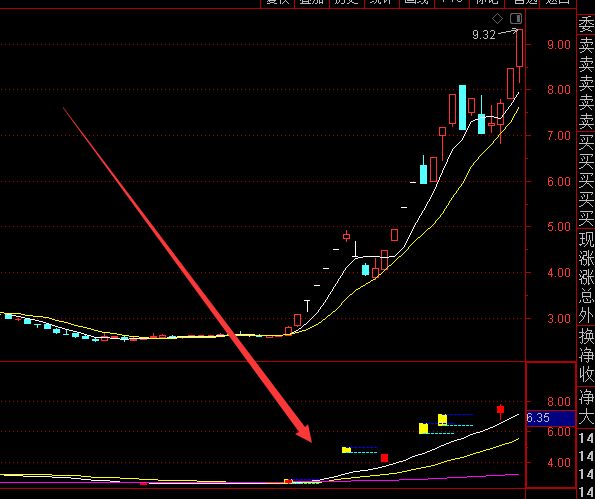Viewport: 595px width, 499px height.
Task: Click the 换 turnover row label
Action: click(586, 336)
